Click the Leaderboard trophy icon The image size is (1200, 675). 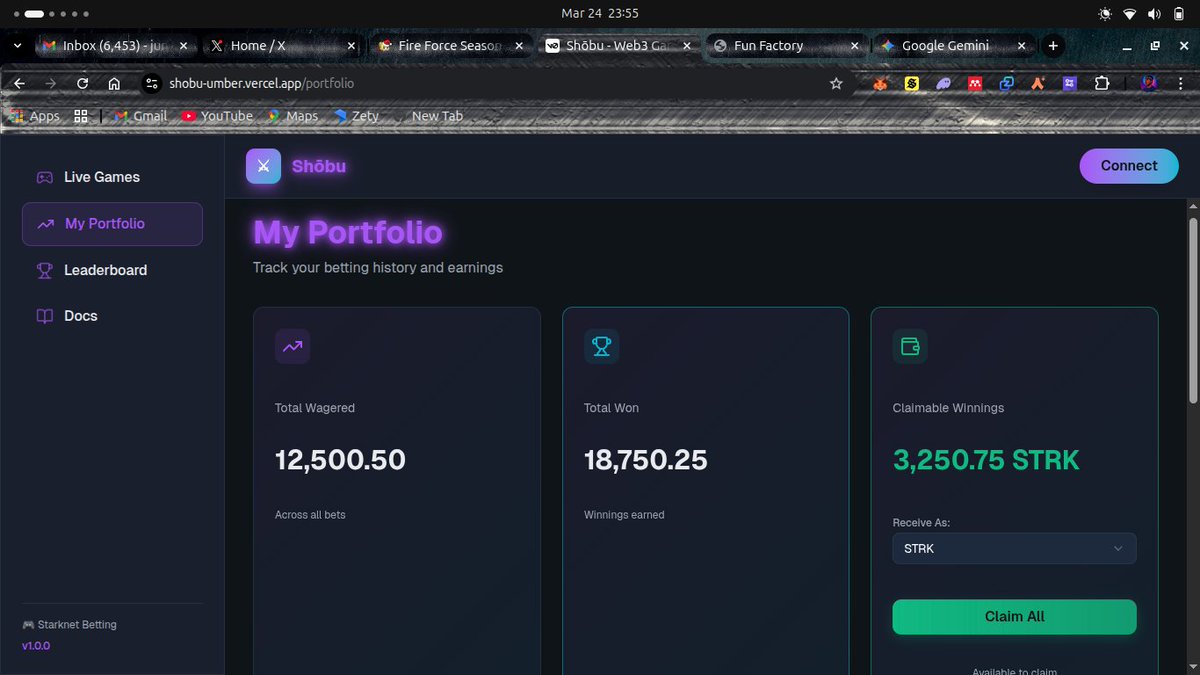45,270
